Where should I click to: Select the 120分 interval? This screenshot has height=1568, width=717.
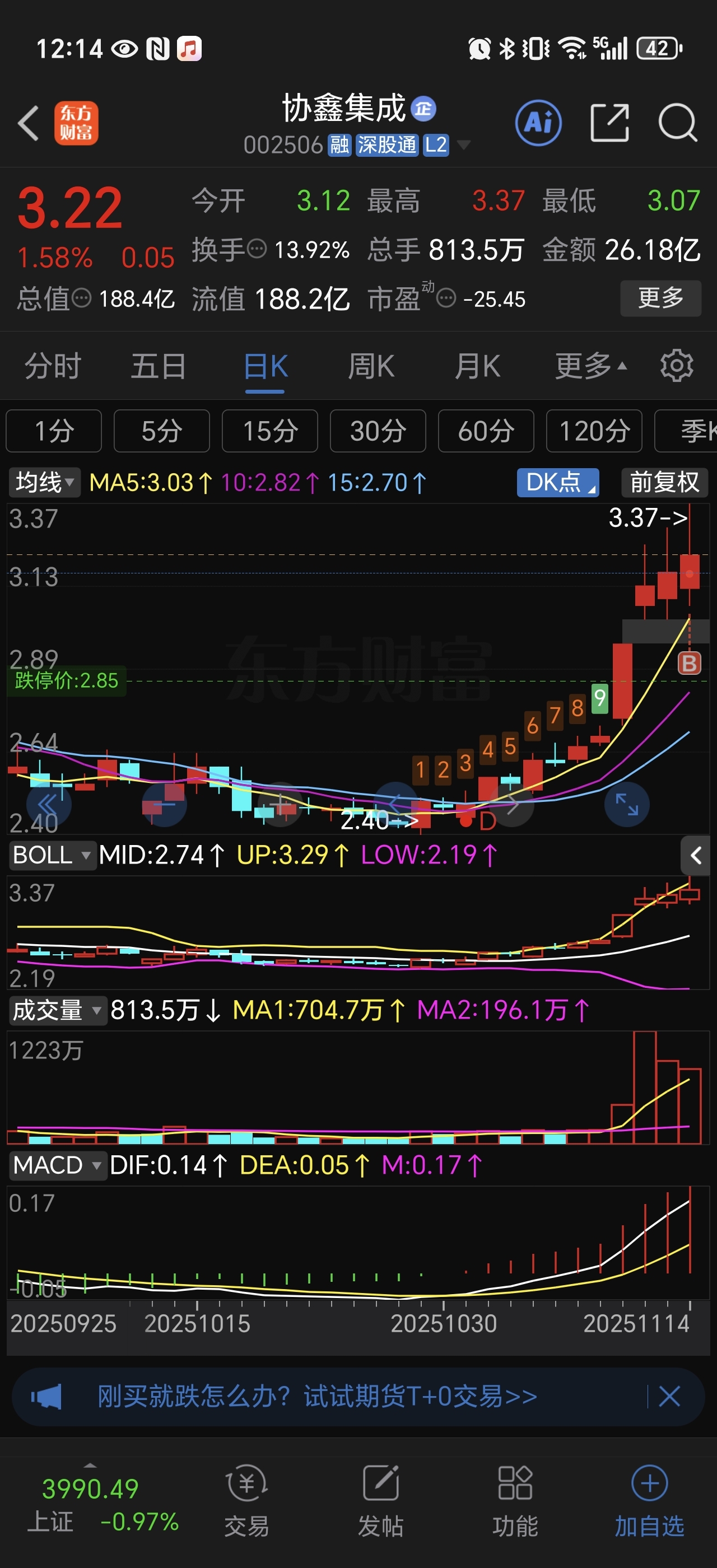tap(594, 431)
